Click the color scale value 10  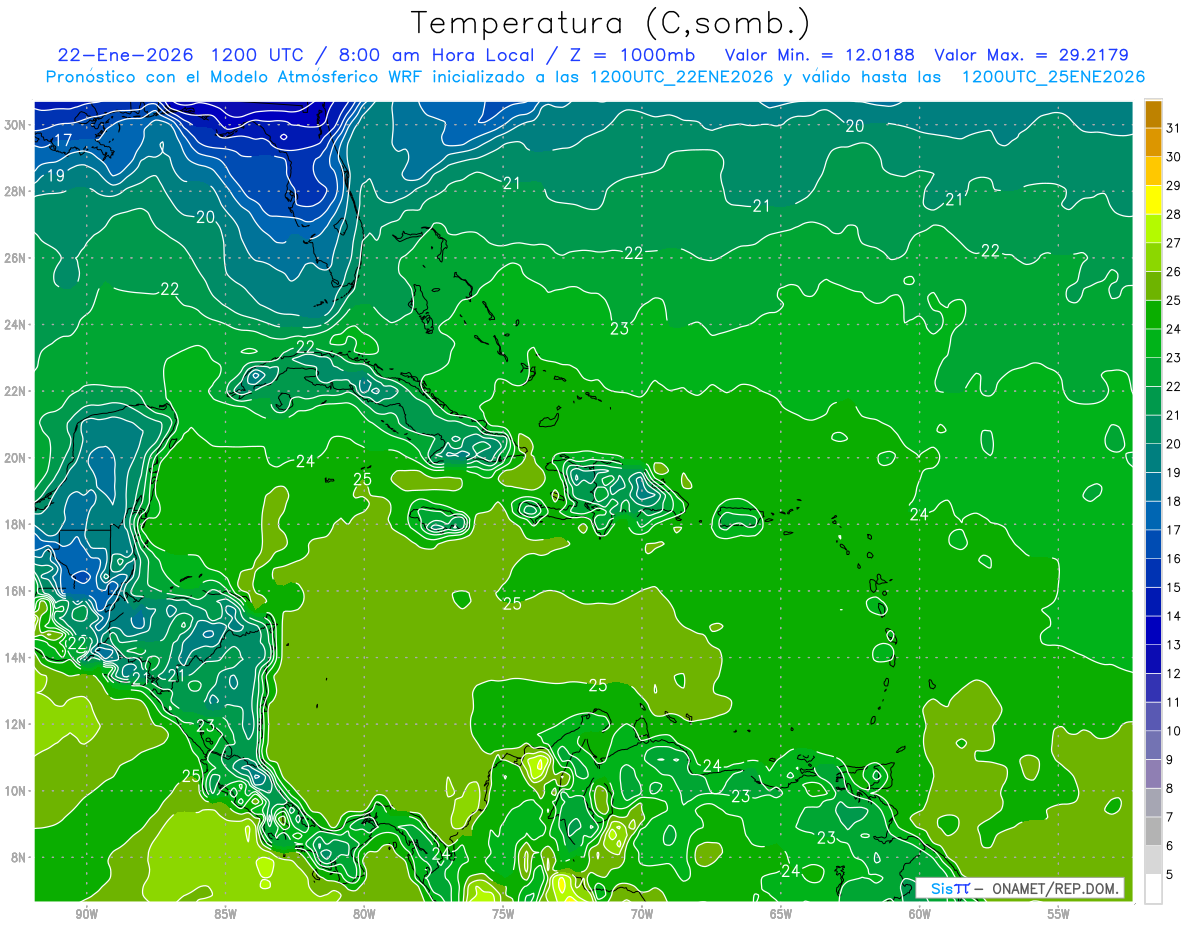(x=1174, y=732)
